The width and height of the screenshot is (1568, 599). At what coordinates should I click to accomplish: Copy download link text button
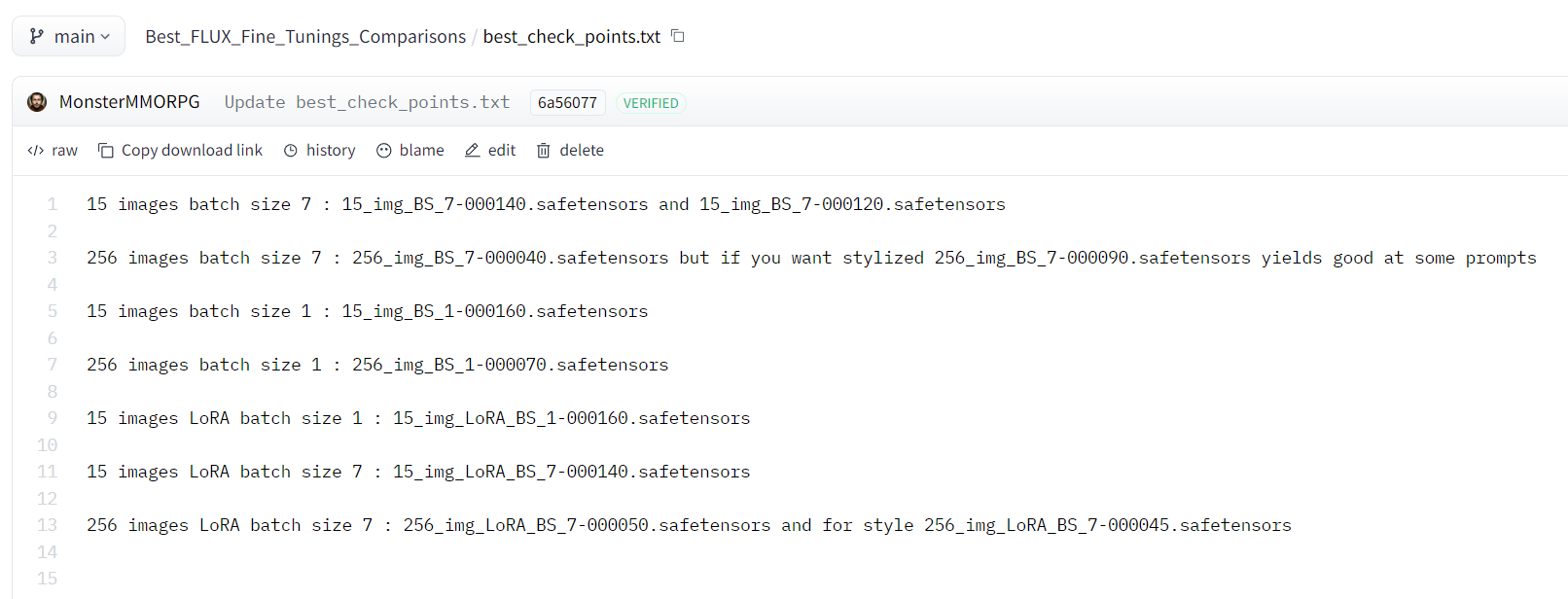(x=192, y=151)
